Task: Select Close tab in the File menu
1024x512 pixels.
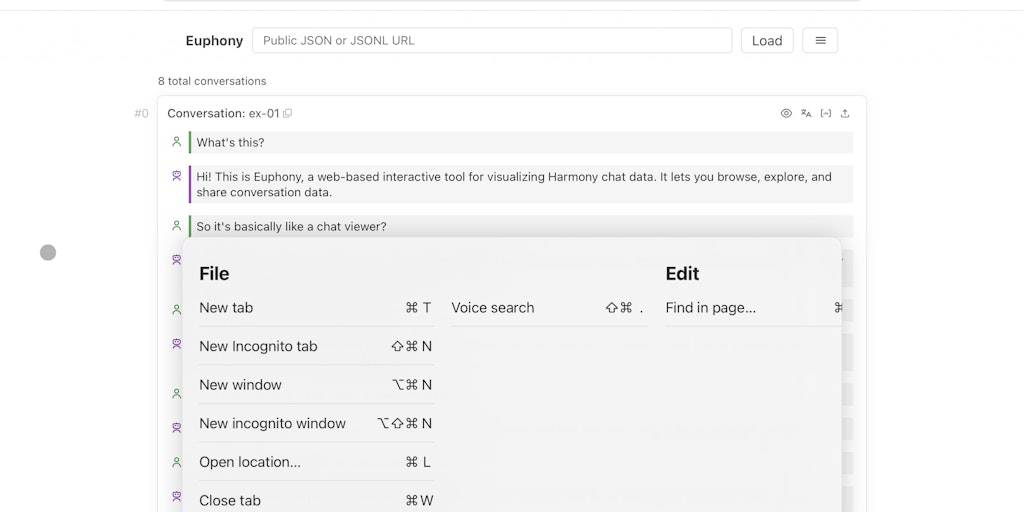Action: [x=315, y=500]
